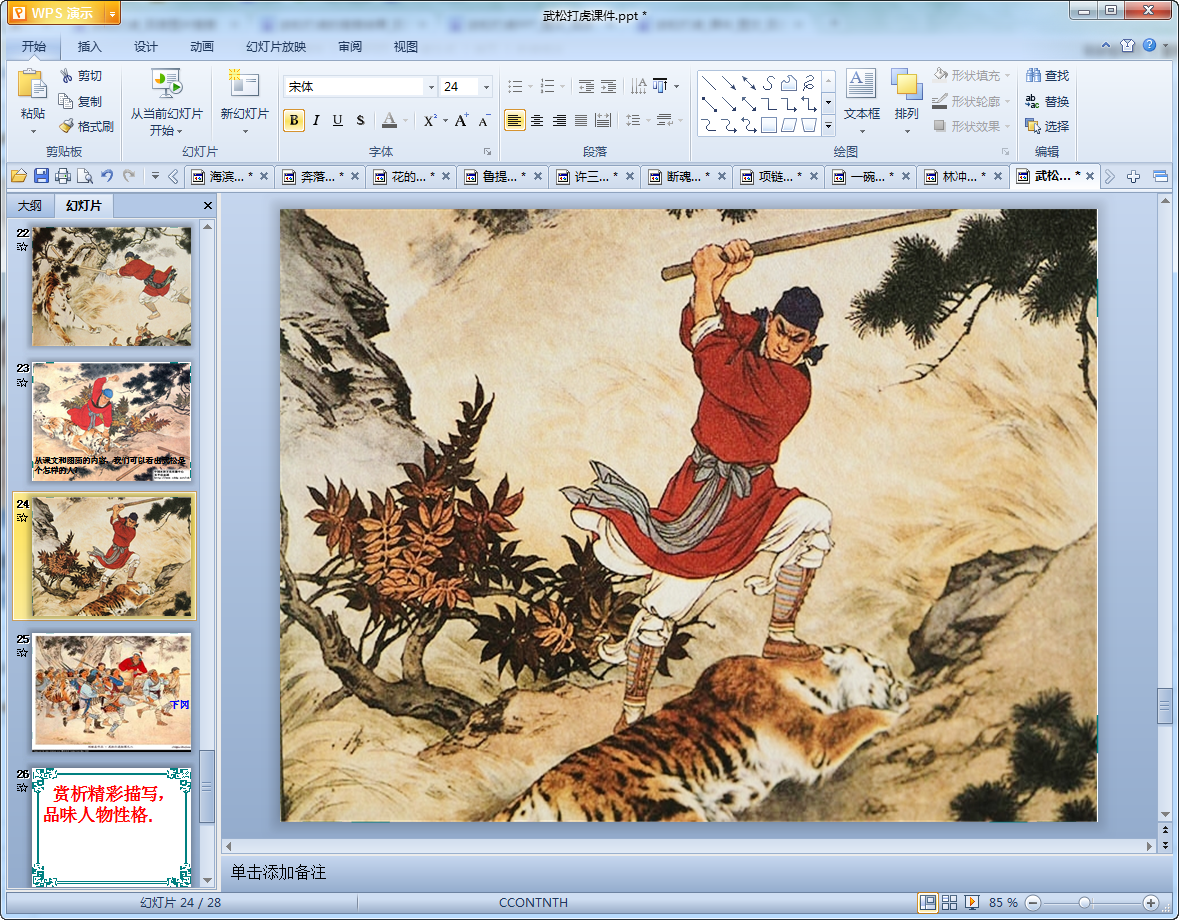Open file with folder icon
The height and width of the screenshot is (920, 1179).
click(x=19, y=176)
